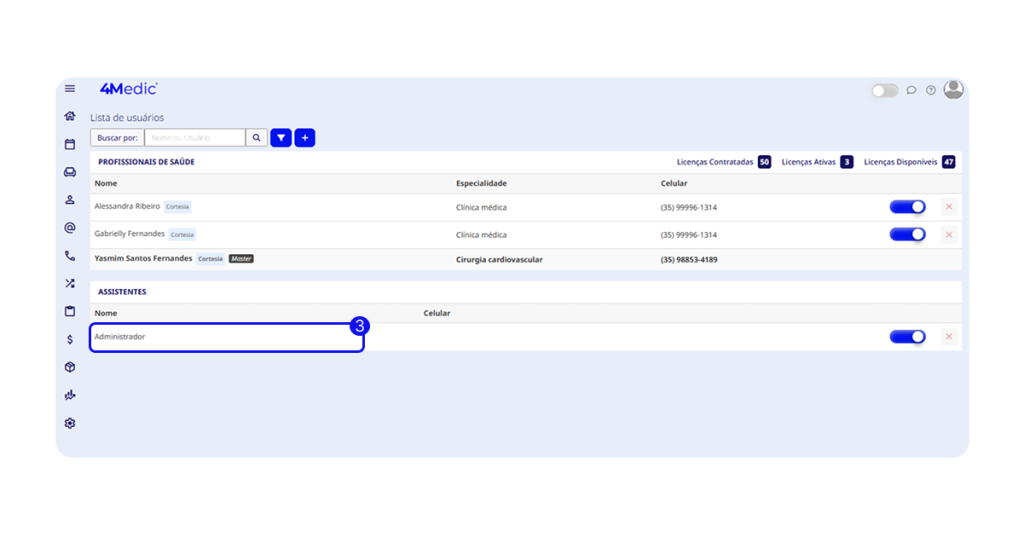Switch the gray toggle in top header
The height and width of the screenshot is (537, 1024).
click(884, 90)
